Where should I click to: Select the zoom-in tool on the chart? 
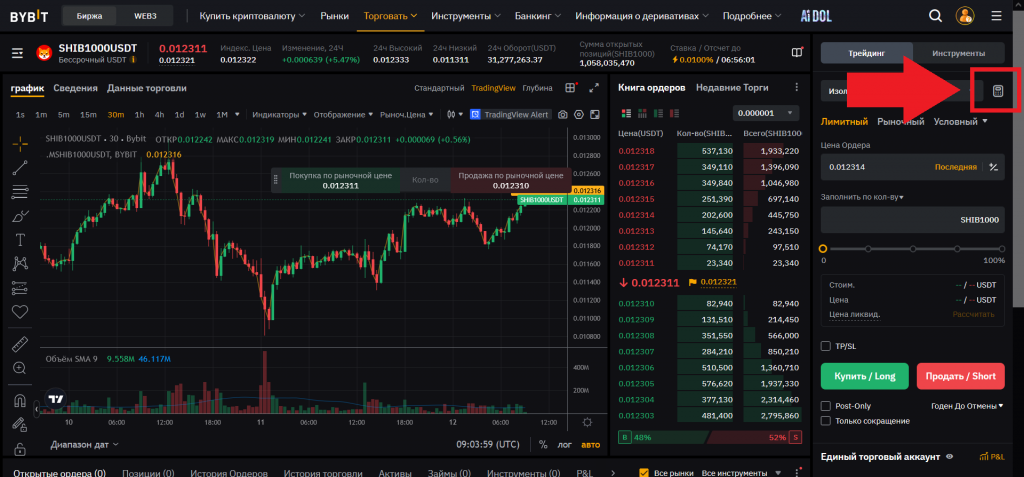(20, 368)
